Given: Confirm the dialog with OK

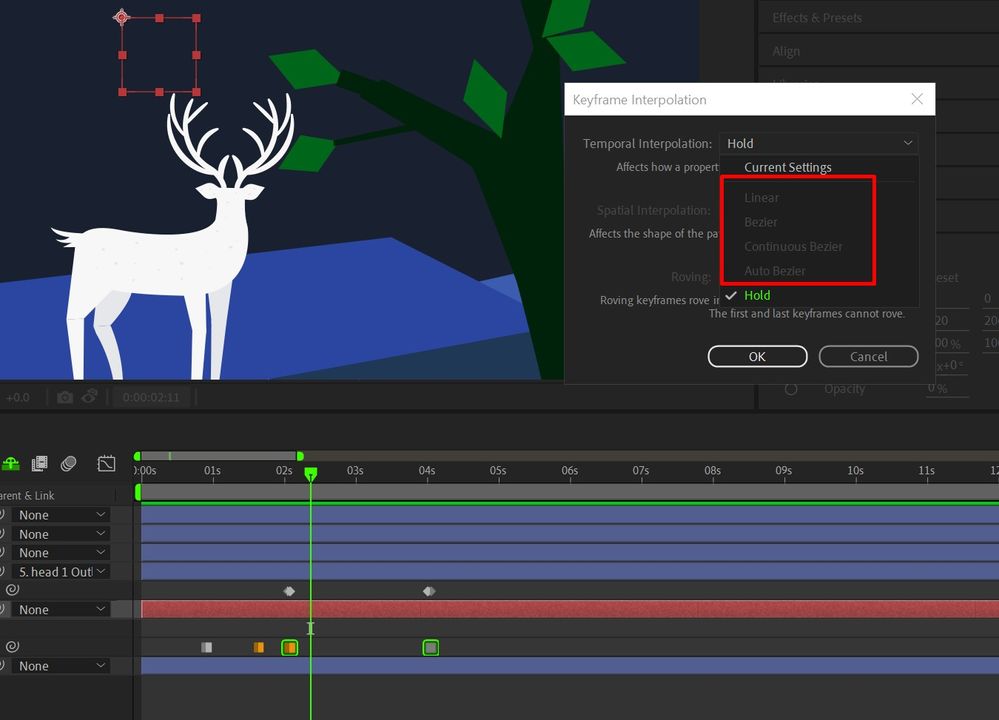Looking at the screenshot, I should point(758,357).
